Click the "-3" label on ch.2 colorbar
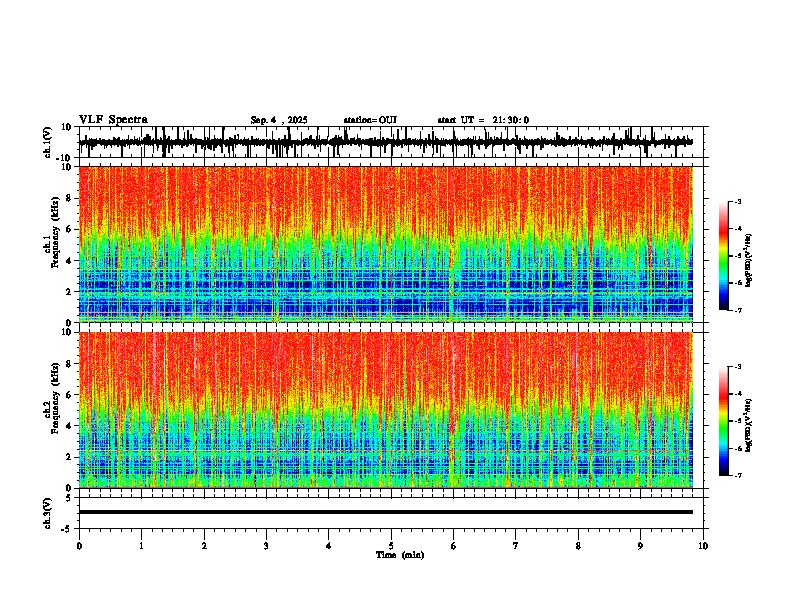The width and height of the screenshot is (792, 612). (x=737, y=367)
